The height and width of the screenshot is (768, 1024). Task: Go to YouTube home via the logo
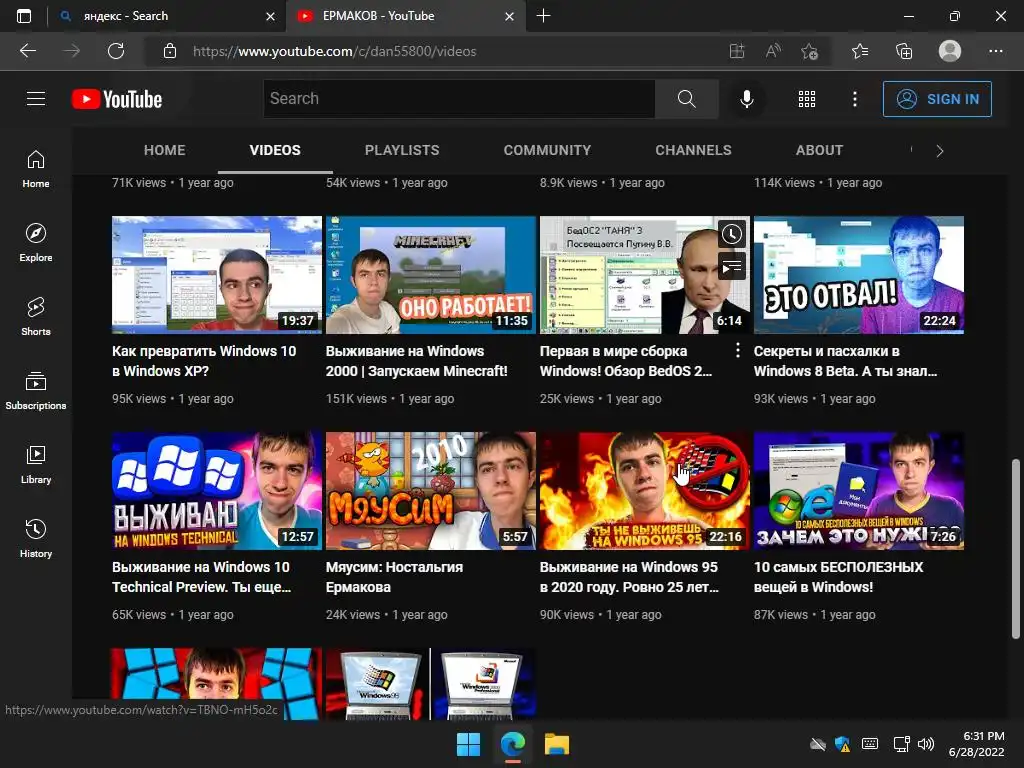117,99
